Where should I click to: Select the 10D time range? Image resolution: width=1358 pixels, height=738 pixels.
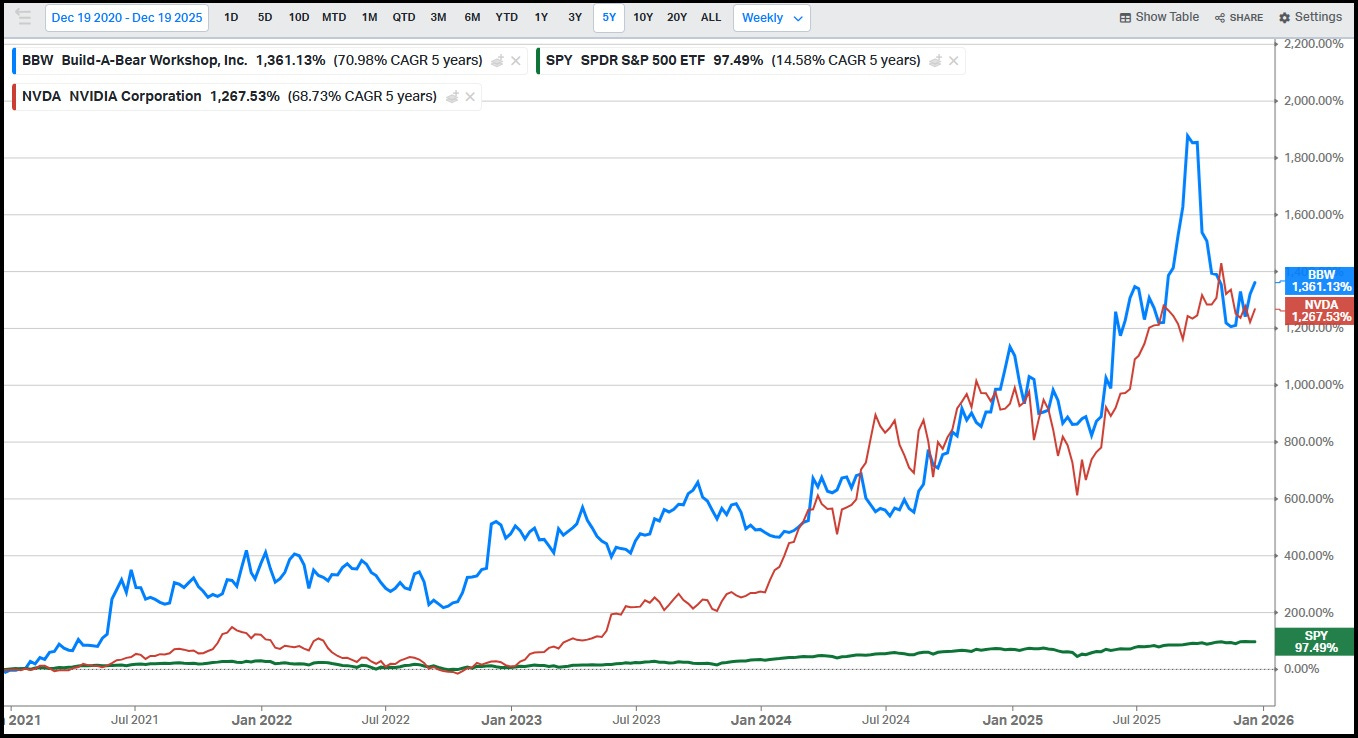299,18
